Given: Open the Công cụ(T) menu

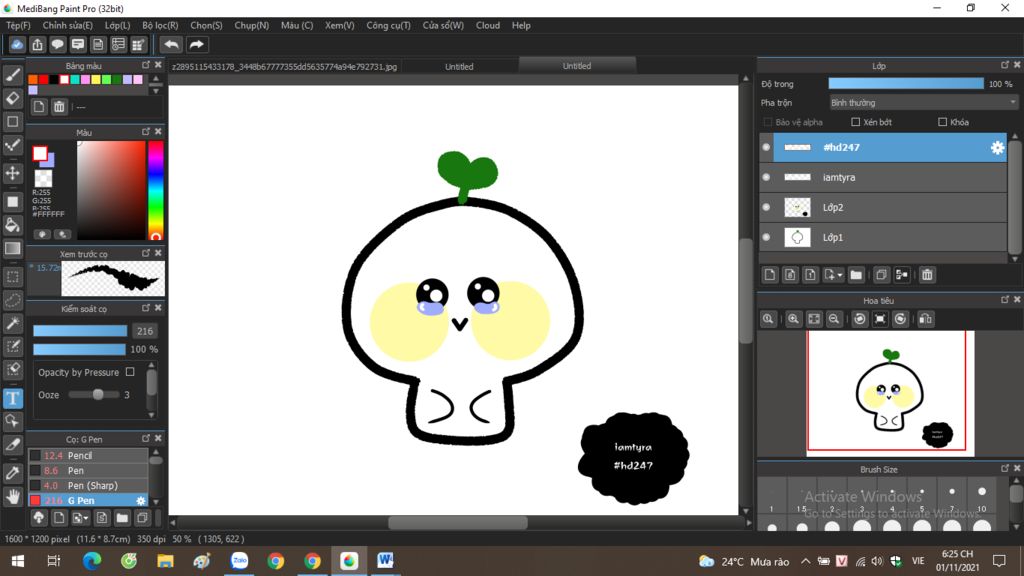Looking at the screenshot, I should coord(389,25).
